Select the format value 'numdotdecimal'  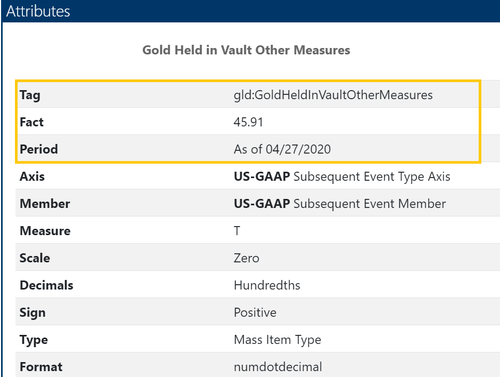(278, 367)
